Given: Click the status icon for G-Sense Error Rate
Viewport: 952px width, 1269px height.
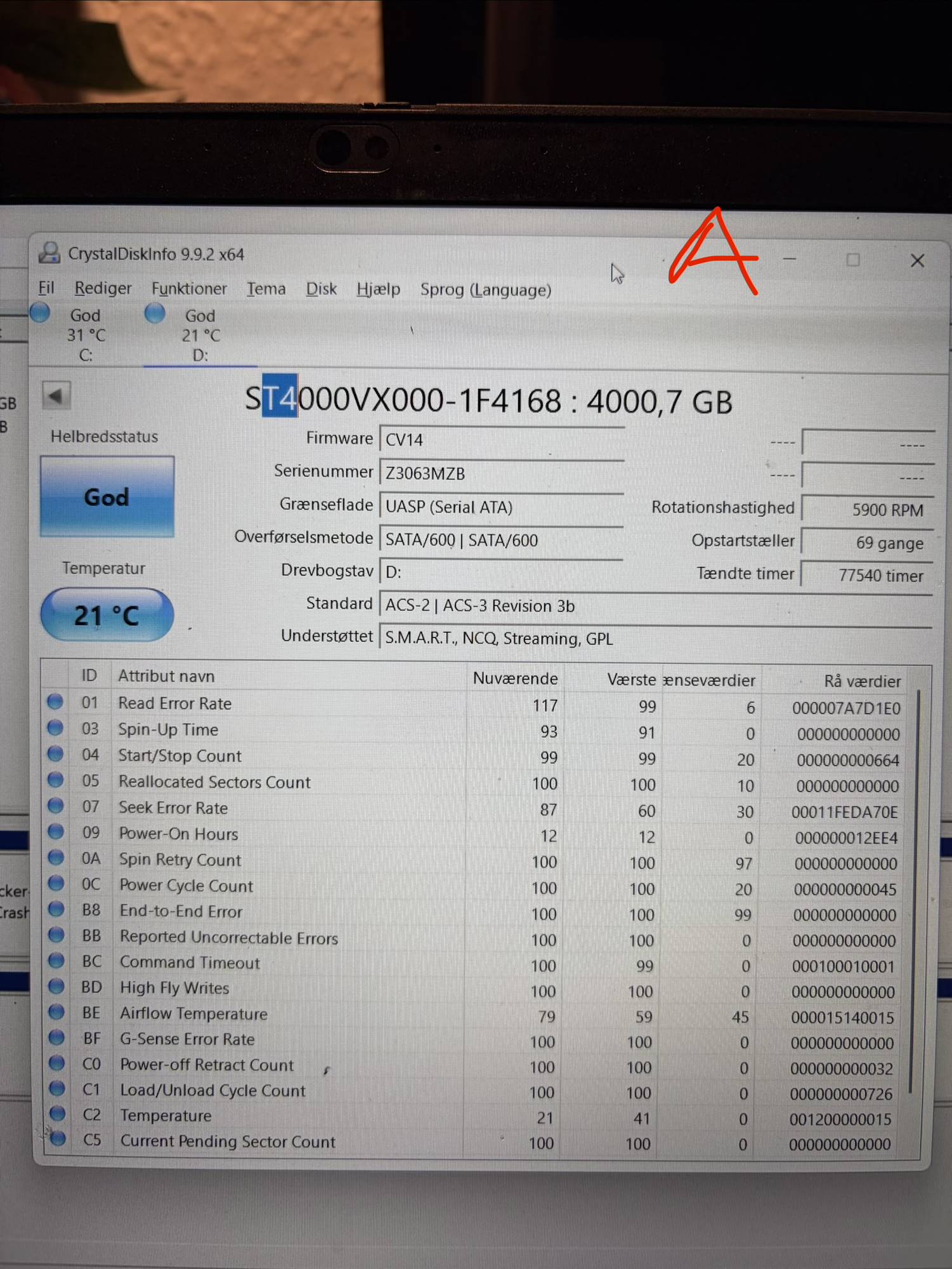Looking at the screenshot, I should 57,1037.
